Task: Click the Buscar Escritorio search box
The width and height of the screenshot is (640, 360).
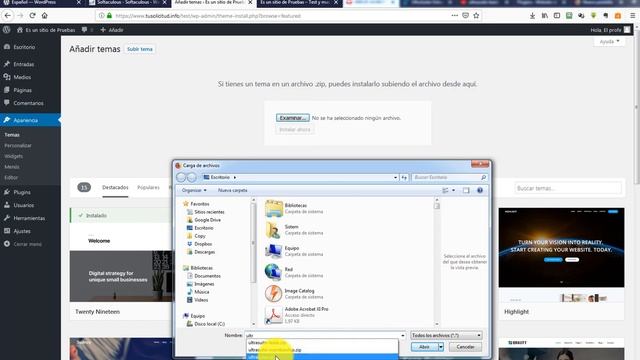Action: (449, 178)
